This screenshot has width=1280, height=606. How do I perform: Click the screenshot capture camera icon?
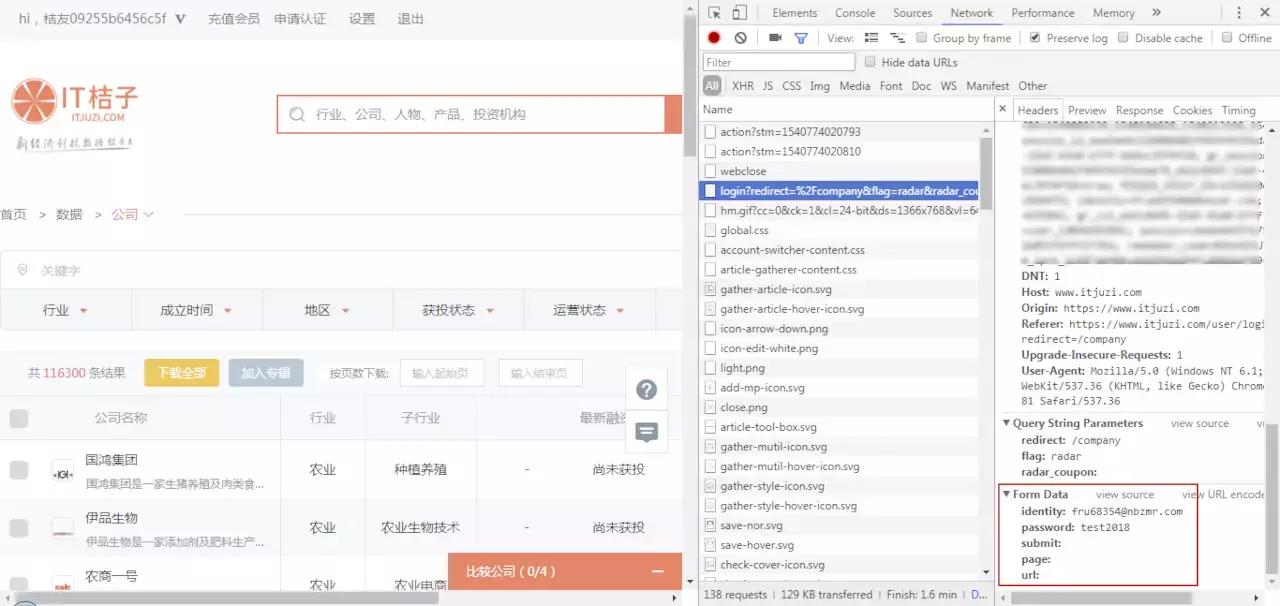(x=777, y=38)
